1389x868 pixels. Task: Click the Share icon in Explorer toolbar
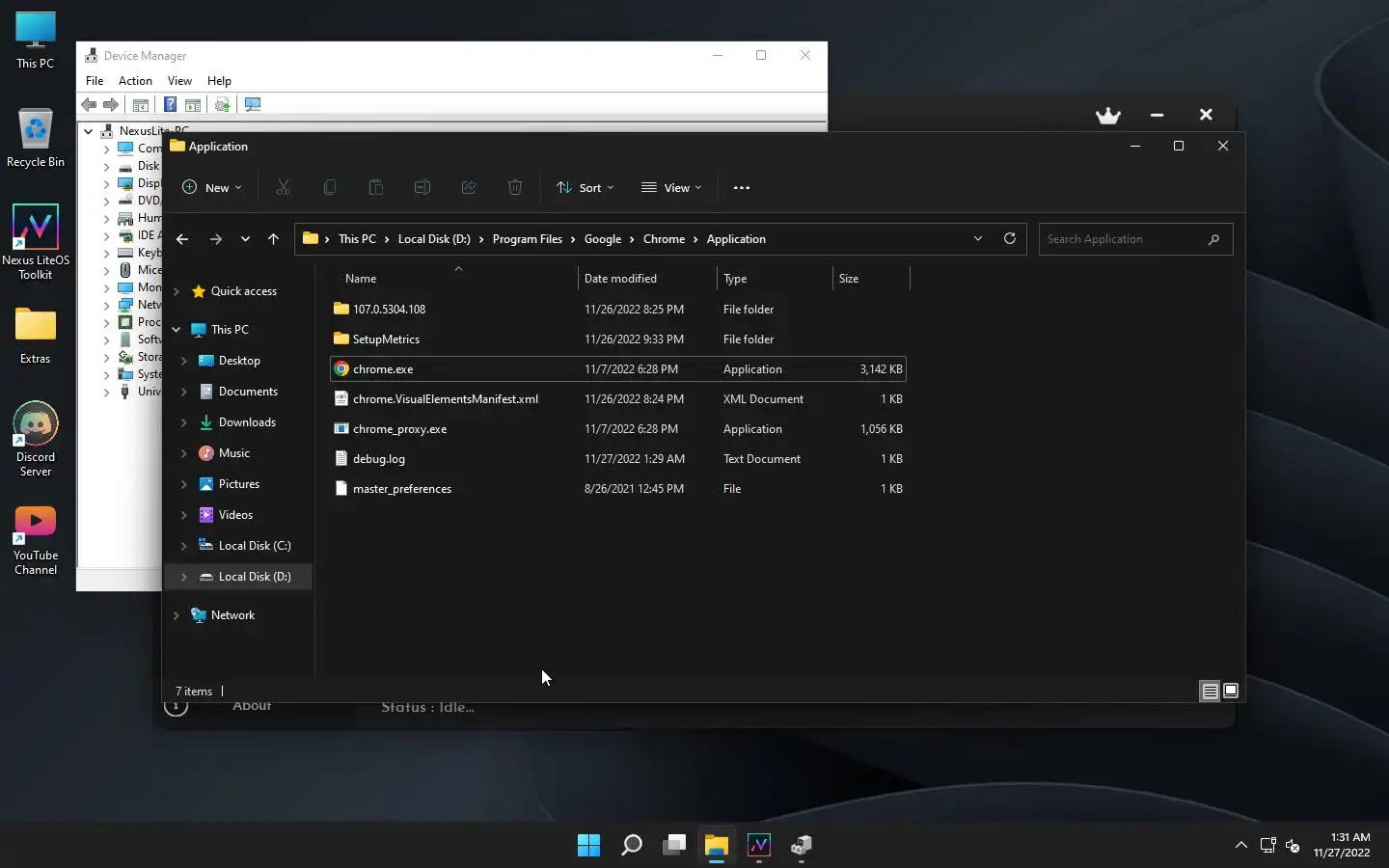pyautogui.click(x=468, y=188)
